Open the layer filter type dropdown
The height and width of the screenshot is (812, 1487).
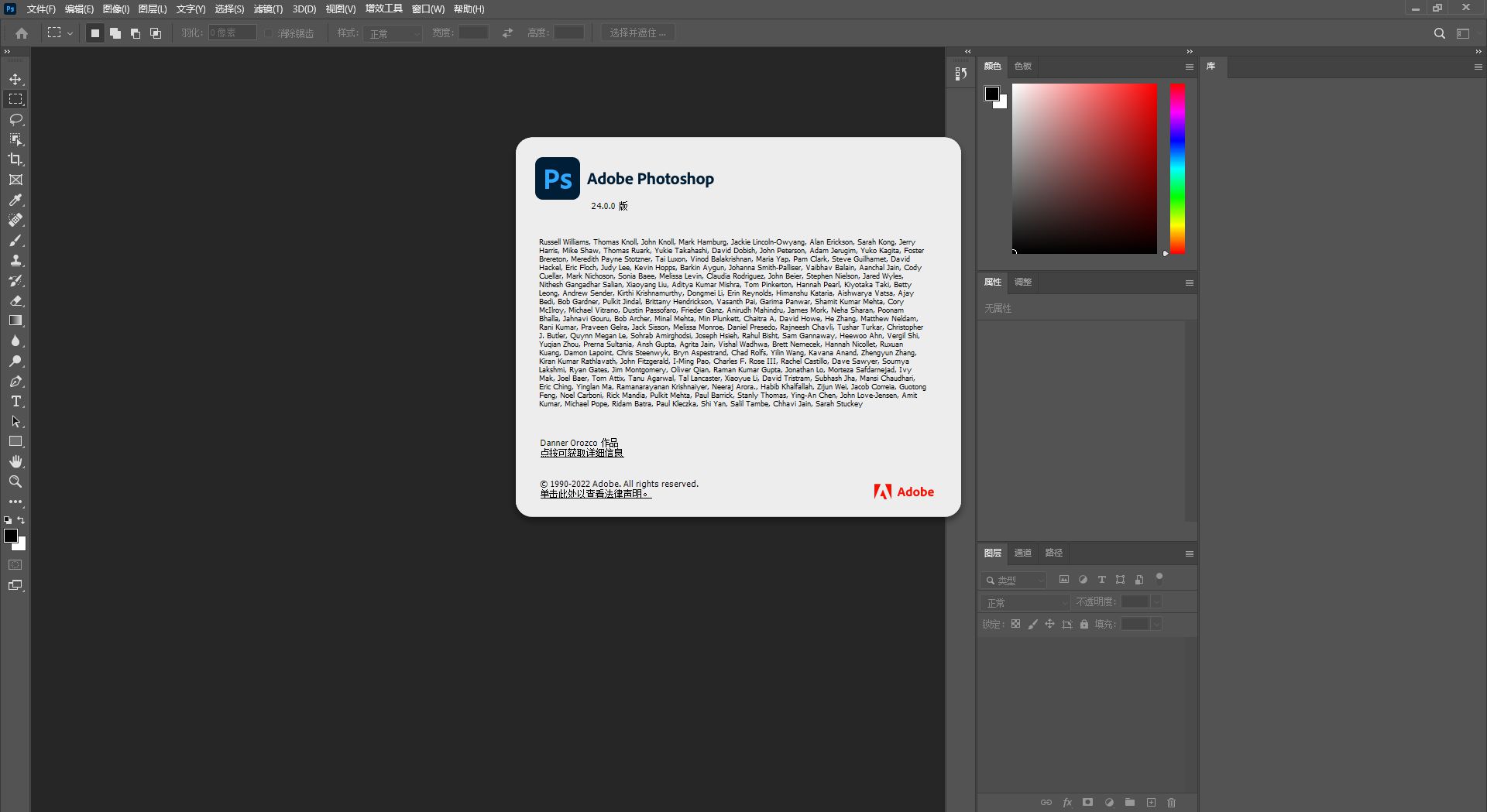1014,580
